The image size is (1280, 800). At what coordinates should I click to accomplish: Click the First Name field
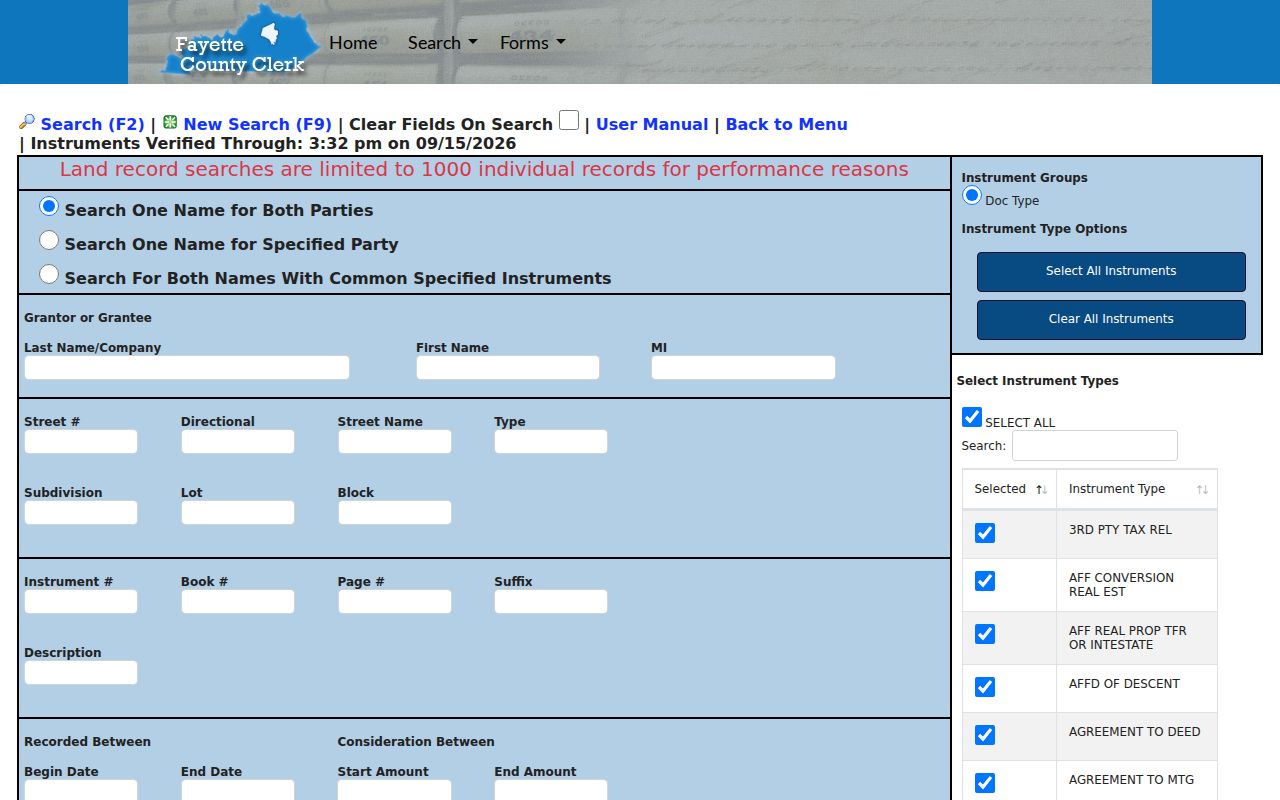(x=508, y=367)
